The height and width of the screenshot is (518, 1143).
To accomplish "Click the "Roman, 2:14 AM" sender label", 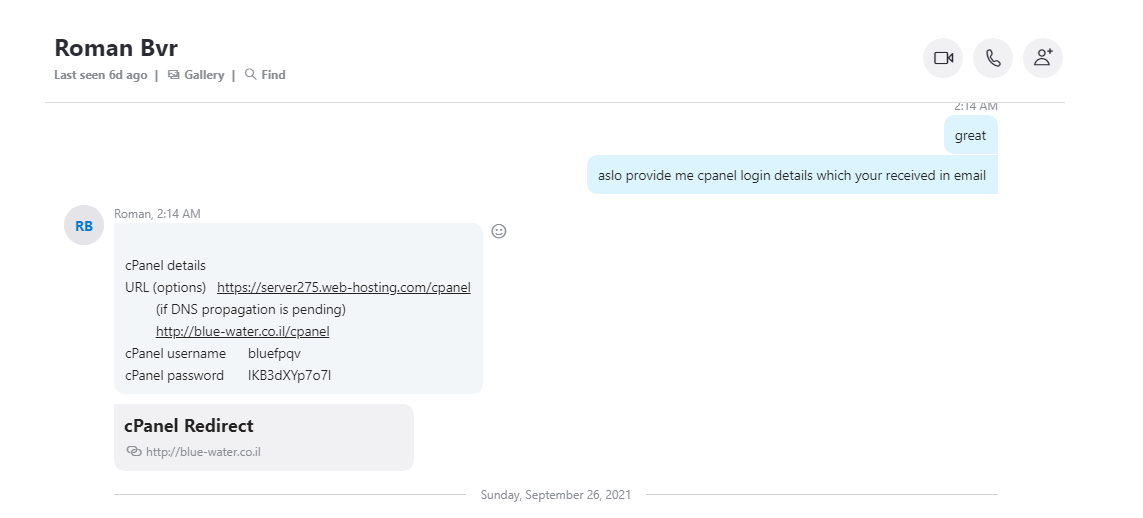I will 157,213.
